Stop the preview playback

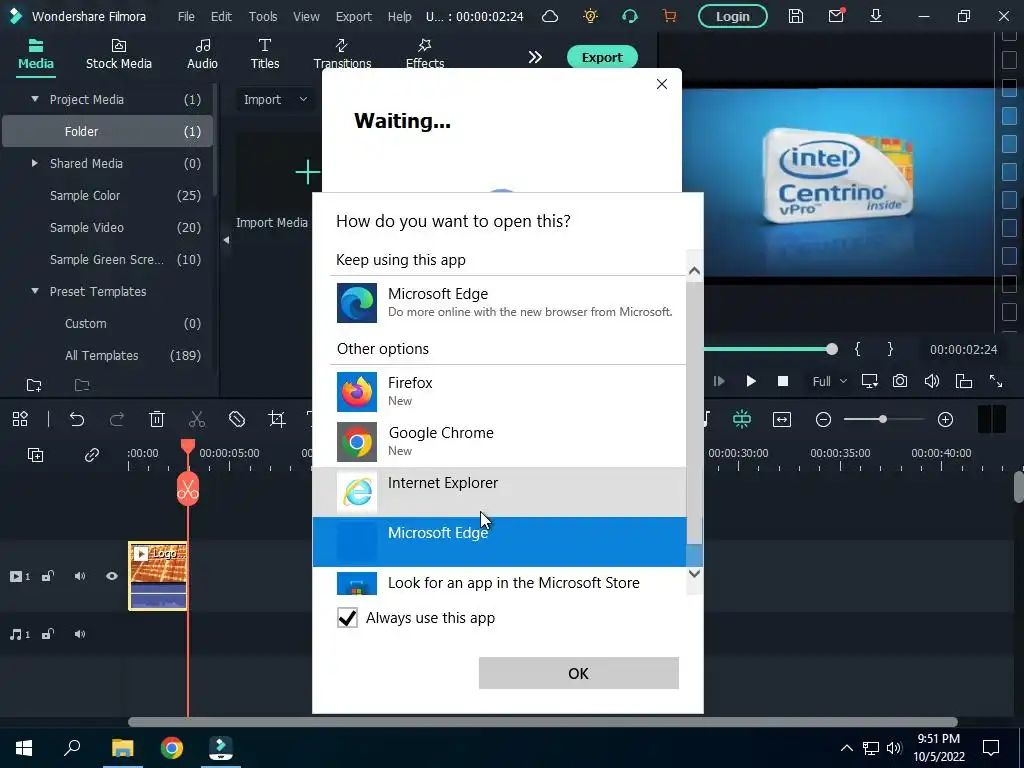[x=783, y=381]
